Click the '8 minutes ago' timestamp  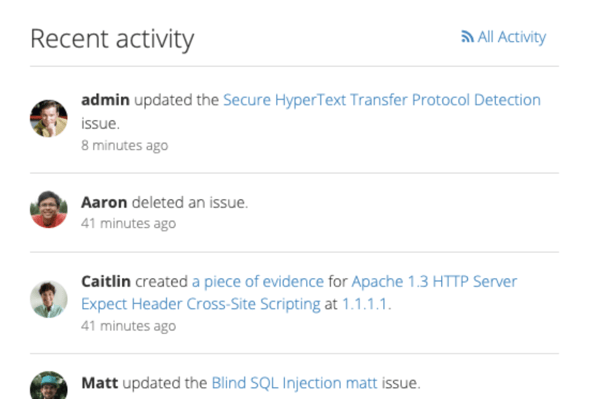(125, 145)
